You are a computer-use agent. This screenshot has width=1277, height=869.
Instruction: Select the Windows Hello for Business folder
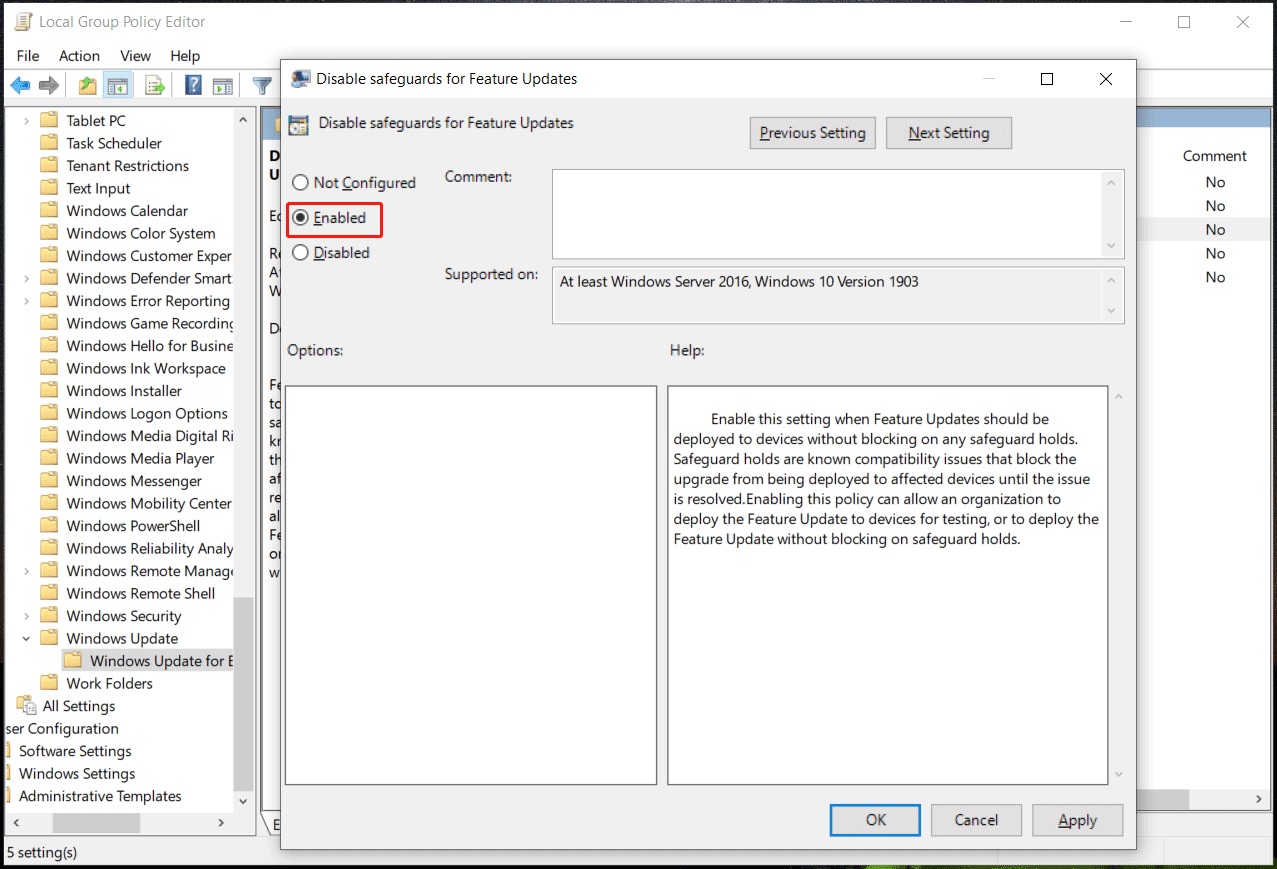point(149,346)
